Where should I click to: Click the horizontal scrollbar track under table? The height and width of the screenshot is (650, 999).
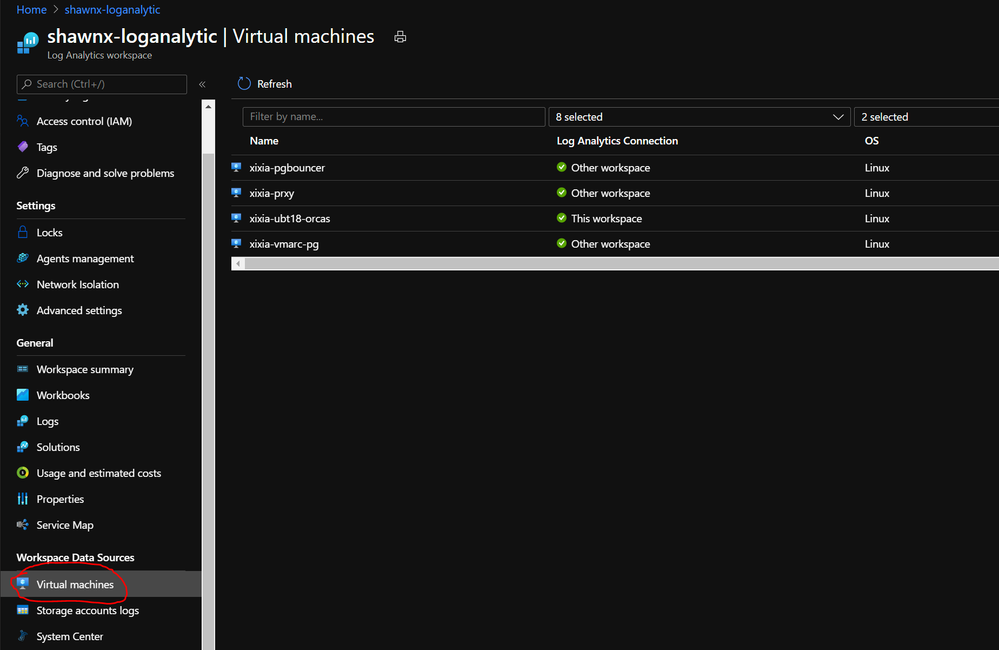click(x=621, y=263)
